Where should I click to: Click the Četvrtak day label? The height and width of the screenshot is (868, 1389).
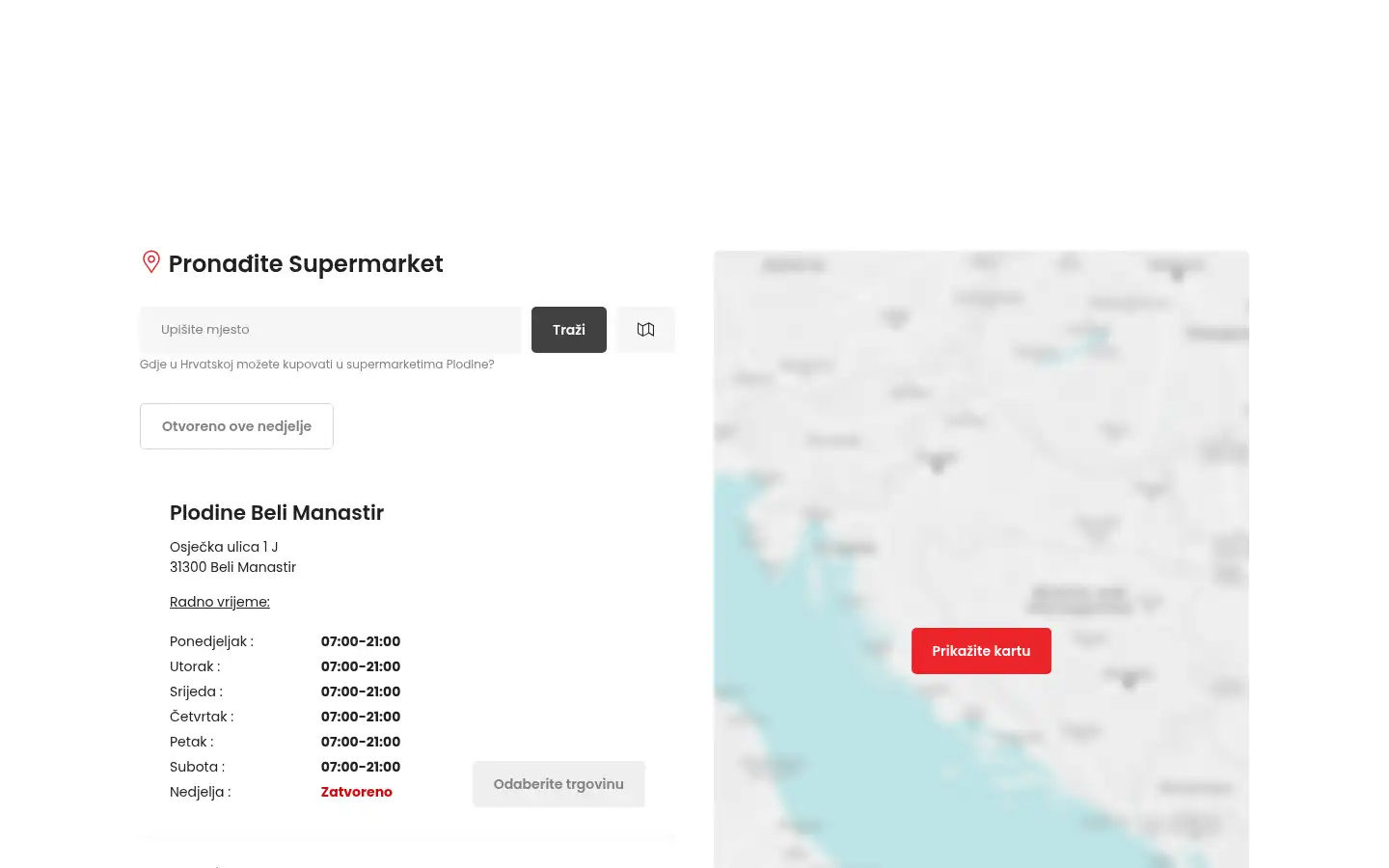pos(202,717)
